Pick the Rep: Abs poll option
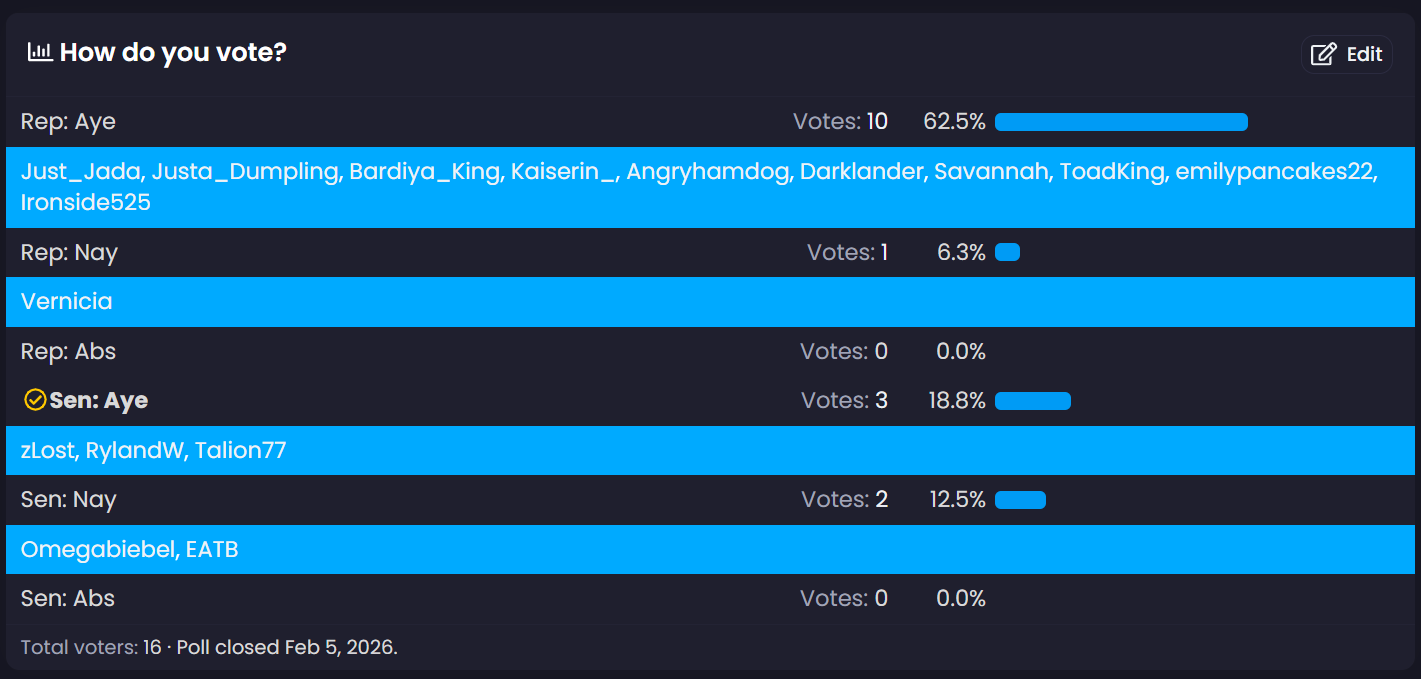Image resolution: width=1421 pixels, height=679 pixels. click(x=68, y=352)
